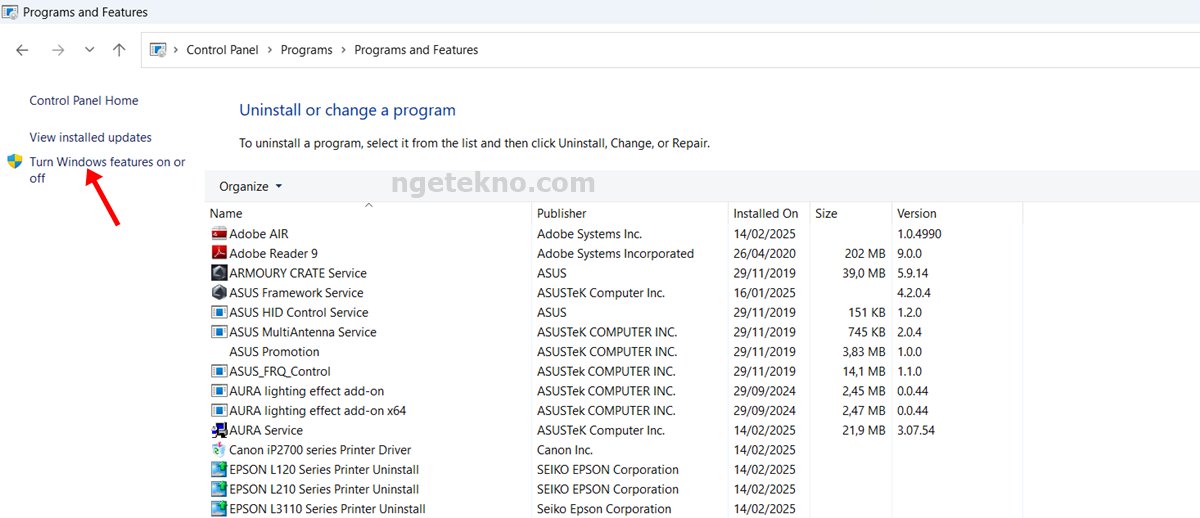Select the ASUS Framework Service icon
Screen dimensions: 1200x518
(x=219, y=293)
